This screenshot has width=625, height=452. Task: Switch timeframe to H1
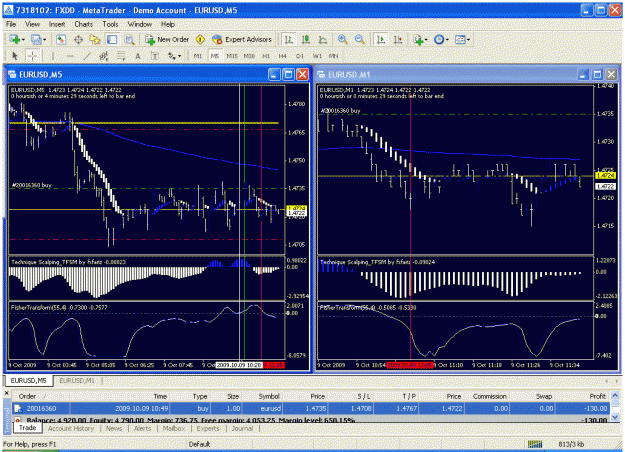coord(266,56)
